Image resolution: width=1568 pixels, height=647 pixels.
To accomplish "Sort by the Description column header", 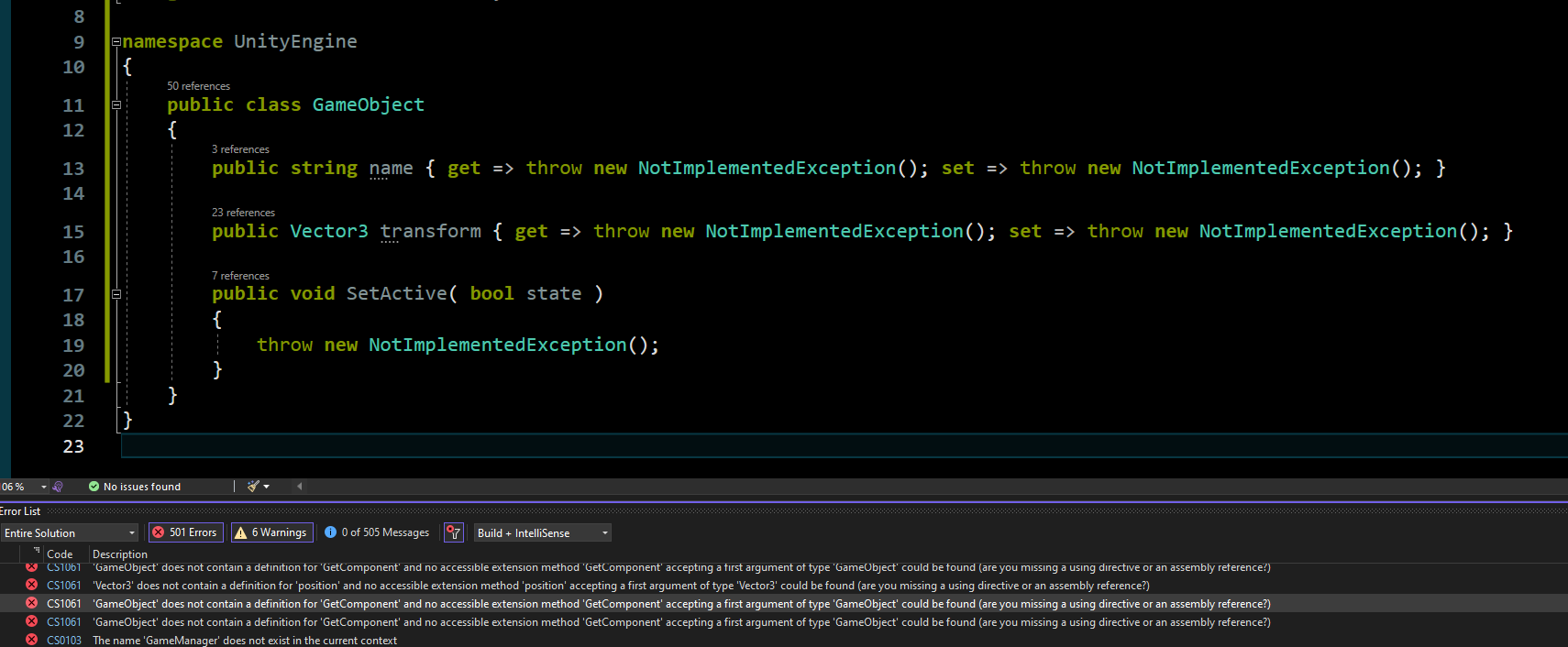I will [120, 554].
